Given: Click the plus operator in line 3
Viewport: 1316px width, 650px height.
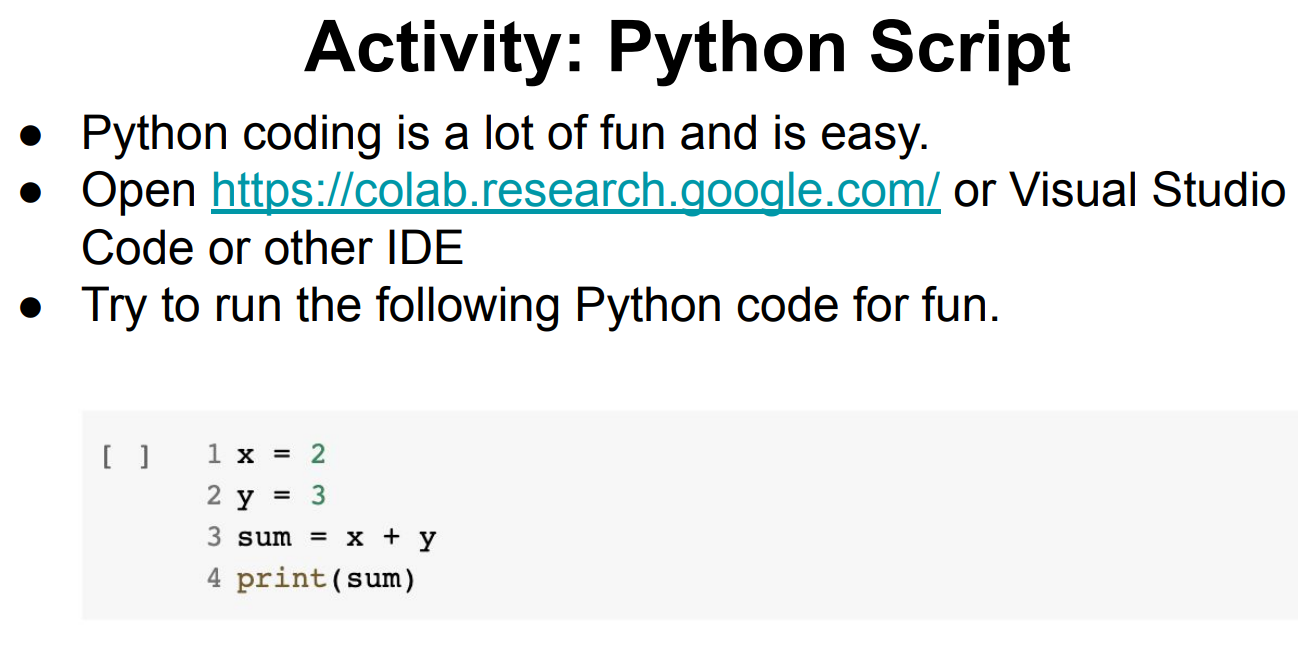Looking at the screenshot, I should [391, 538].
